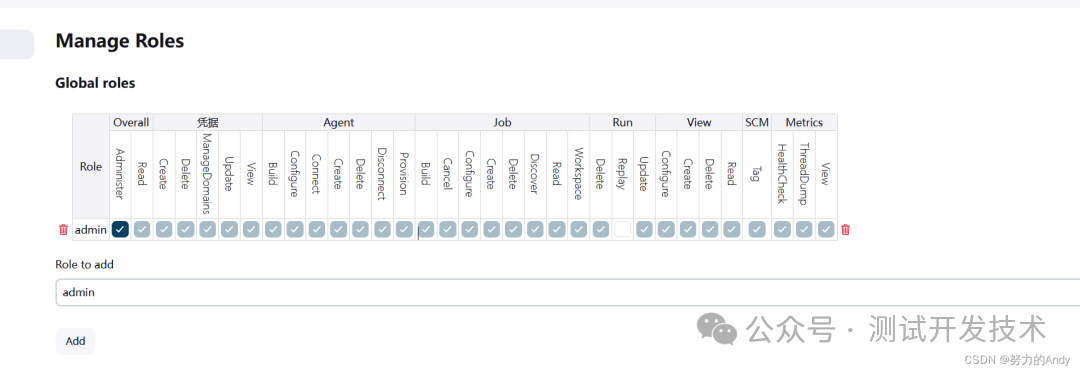1080x372 pixels.
Task: Enable the unchecked Run Replay checkbox
Action: point(623,229)
